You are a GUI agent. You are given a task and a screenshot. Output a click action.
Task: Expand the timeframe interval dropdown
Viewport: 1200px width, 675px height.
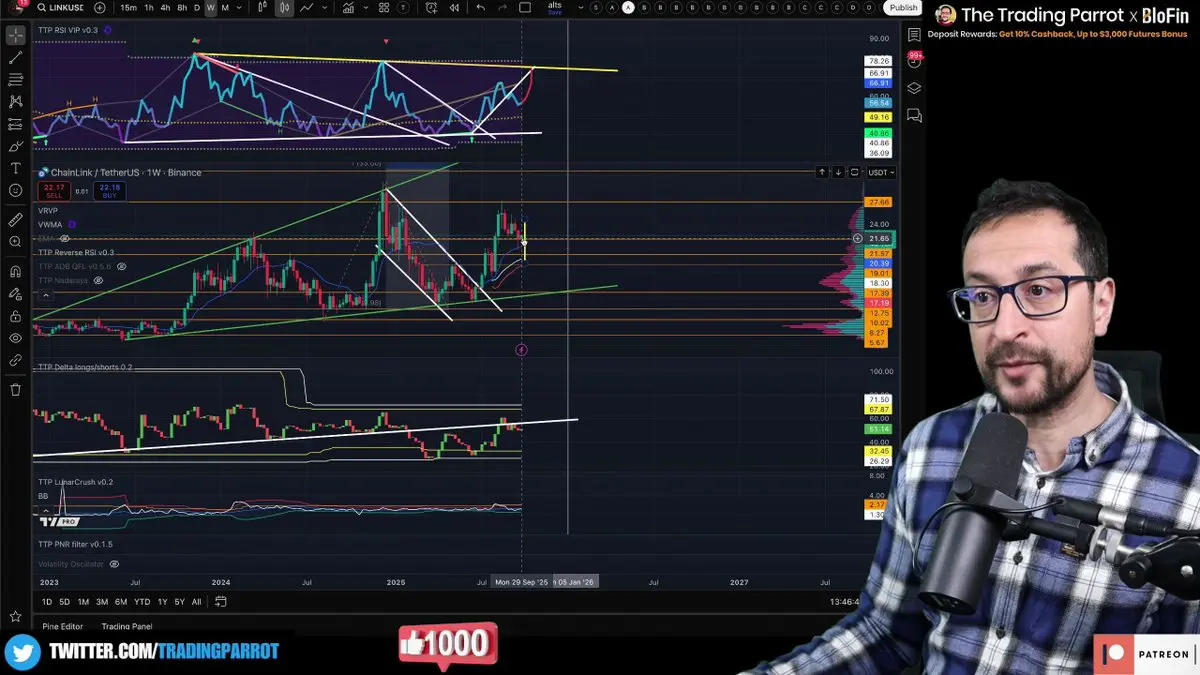click(x=240, y=7)
